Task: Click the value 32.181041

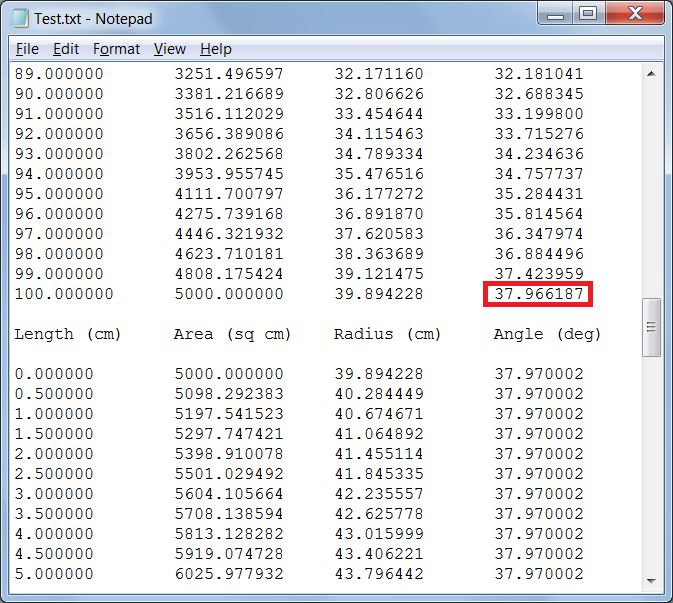Action: click(x=539, y=74)
